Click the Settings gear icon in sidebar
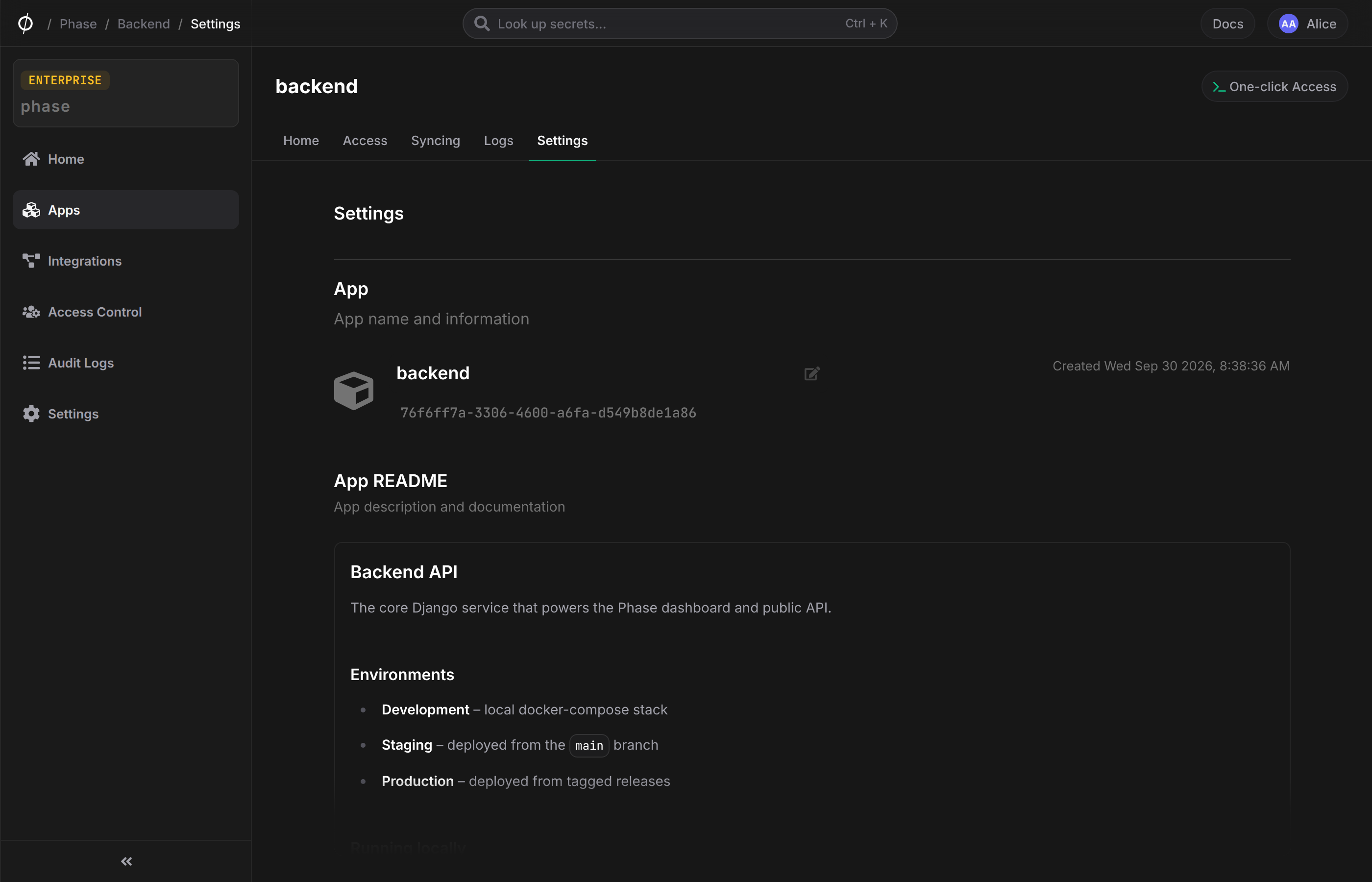Screen dimensions: 1372x882 click(x=31, y=414)
